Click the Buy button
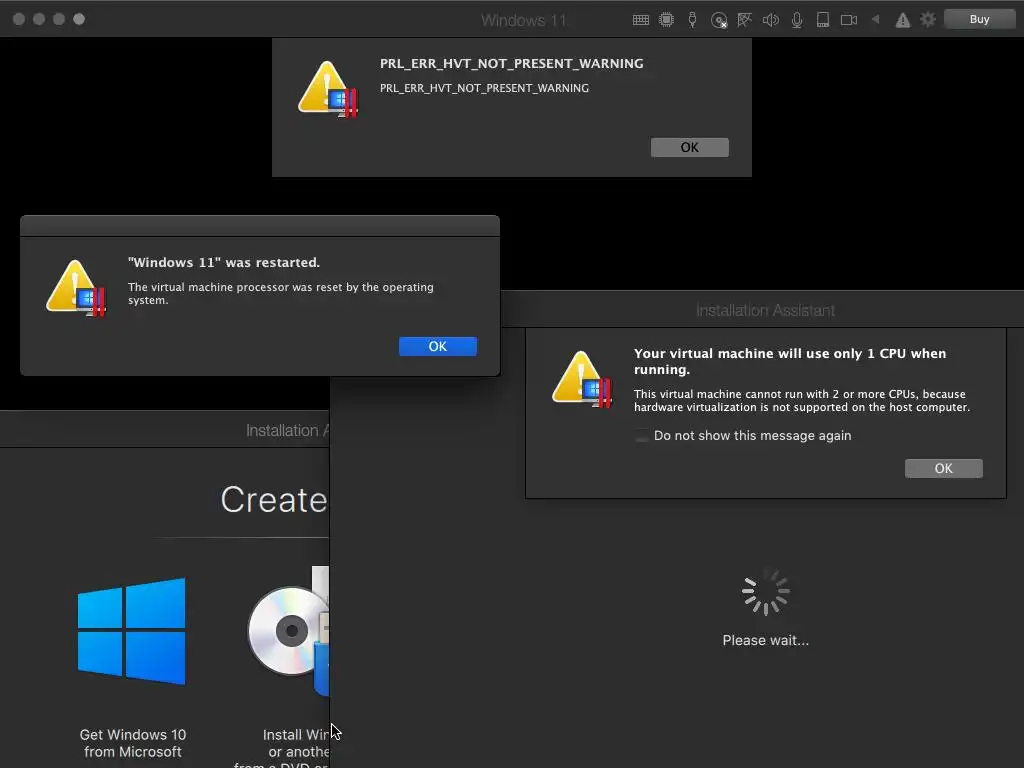The height and width of the screenshot is (768, 1024). tap(980, 19)
